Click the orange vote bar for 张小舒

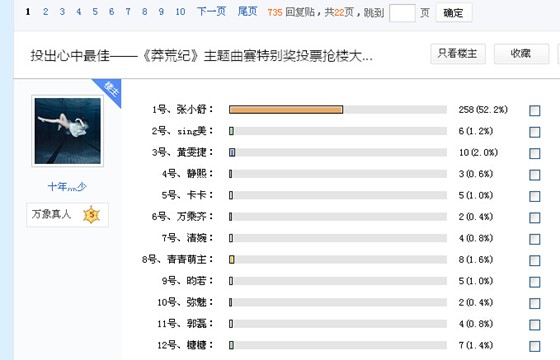286,110
